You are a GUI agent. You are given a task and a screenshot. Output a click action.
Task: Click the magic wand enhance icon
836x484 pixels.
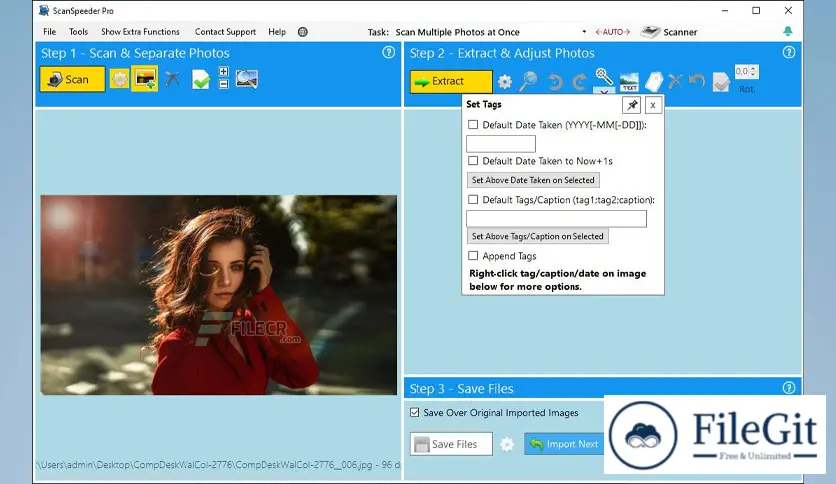tap(604, 76)
